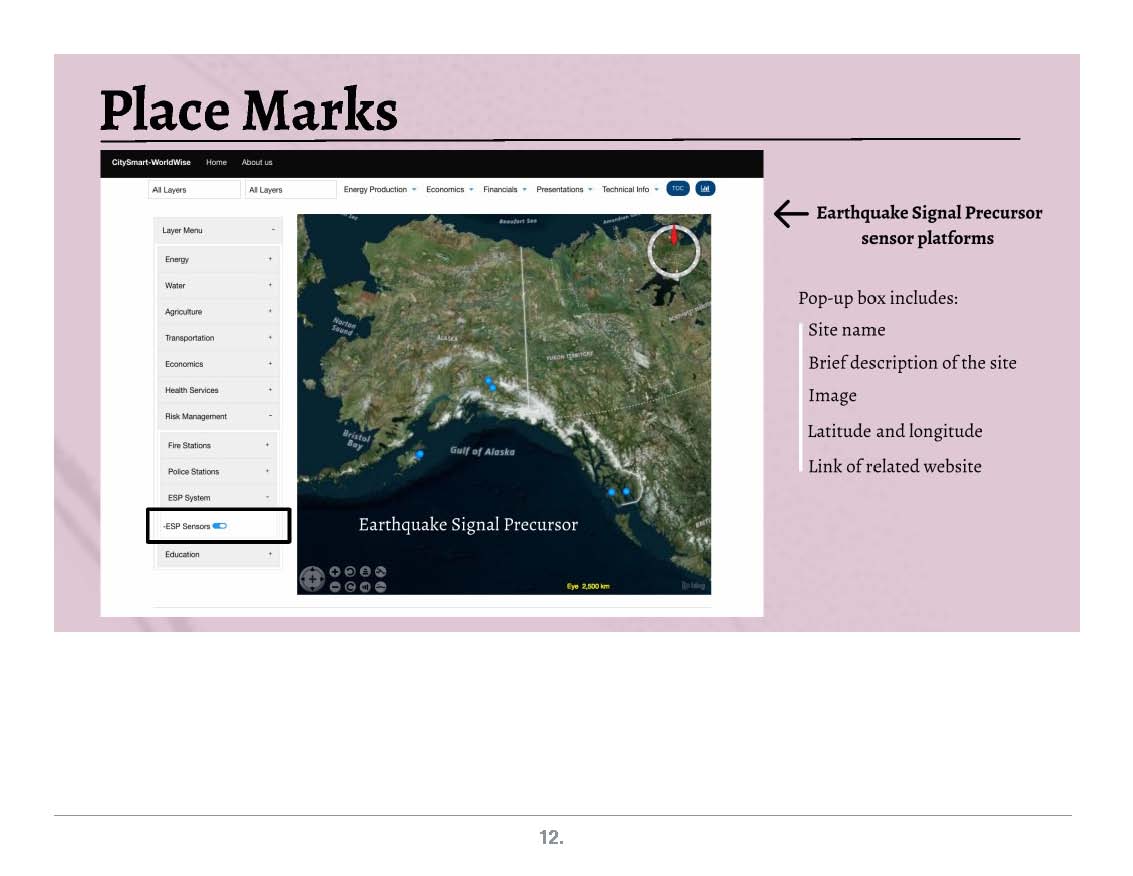Click the pan navigation pad on map
The width and height of the screenshot is (1133, 876).
[x=312, y=579]
